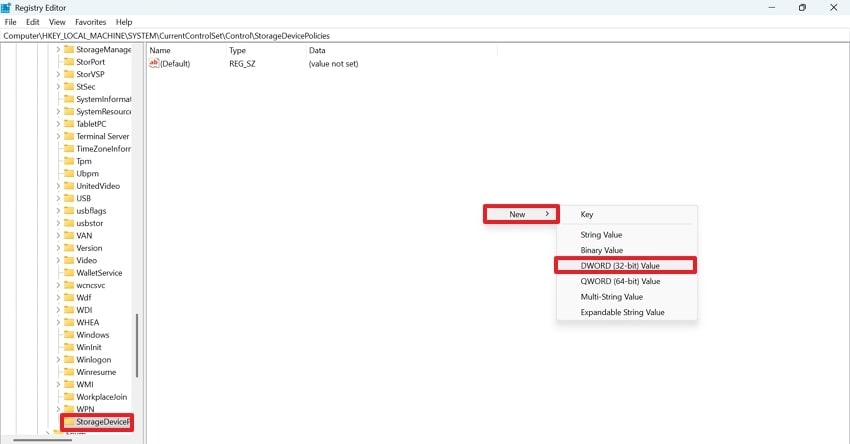Viewport: 850px width, 444px height.
Task: Choose Expandable String Value
Action: point(627,312)
